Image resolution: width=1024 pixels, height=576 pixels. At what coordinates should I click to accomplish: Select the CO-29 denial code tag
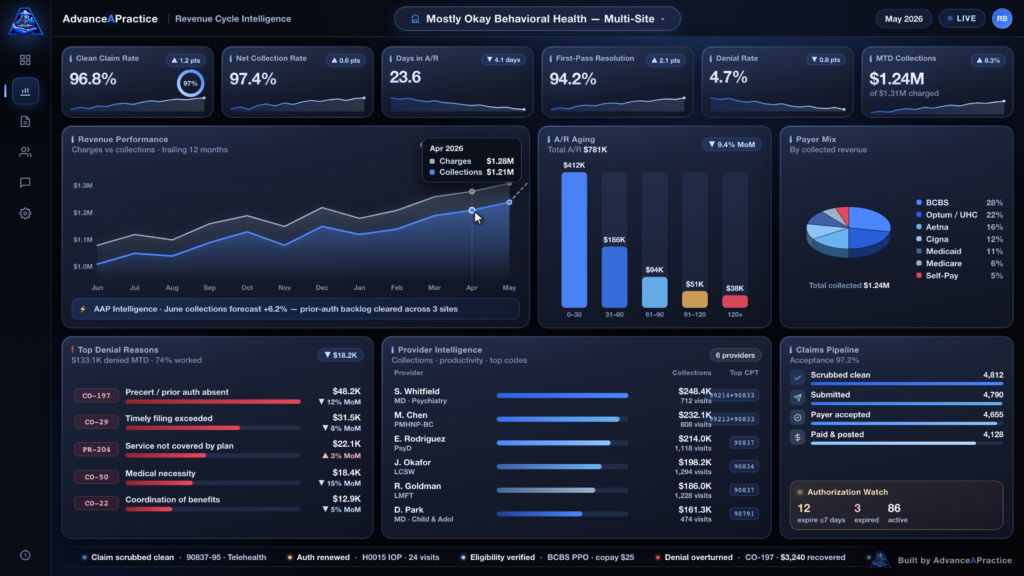pyautogui.click(x=96, y=422)
